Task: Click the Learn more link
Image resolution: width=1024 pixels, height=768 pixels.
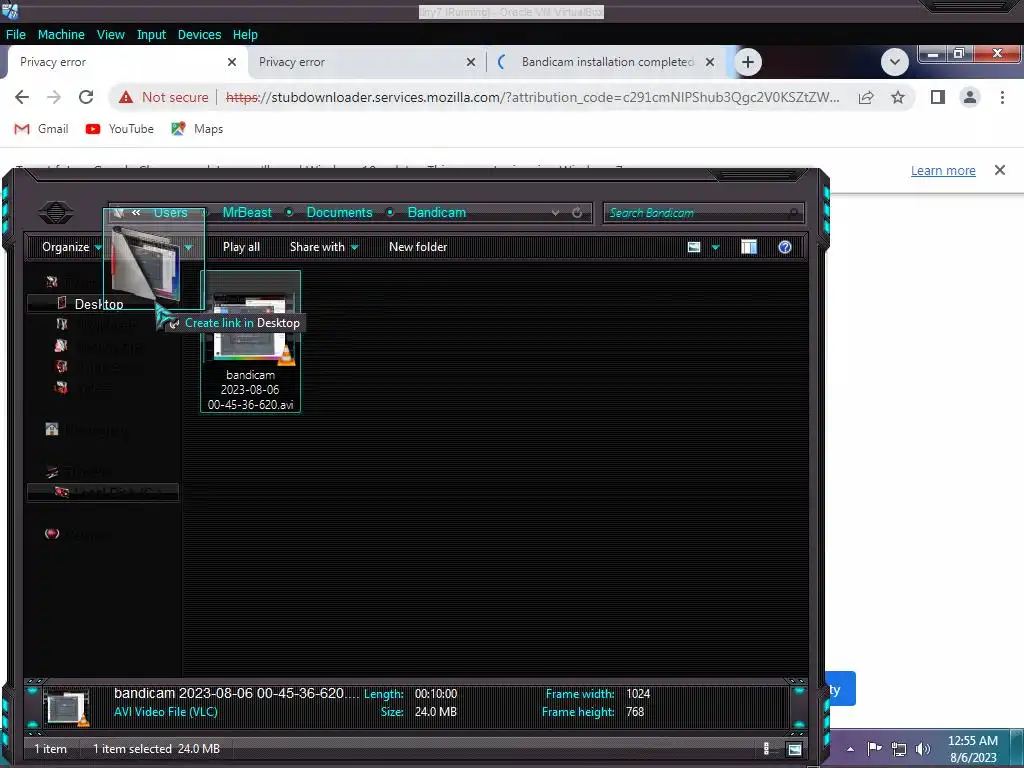Action: point(943,170)
